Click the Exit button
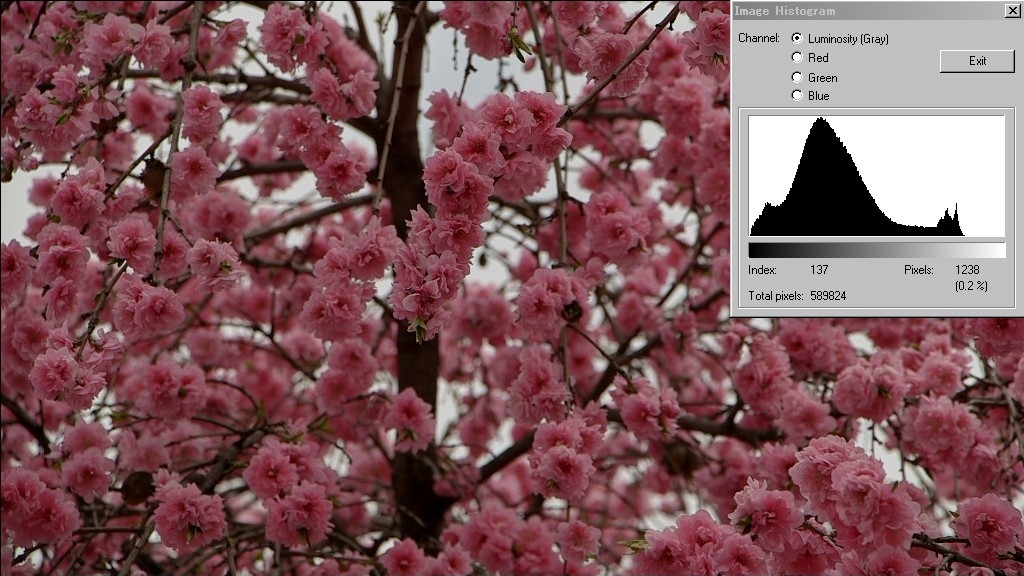Viewport: 1024px width, 576px height. (x=977, y=61)
